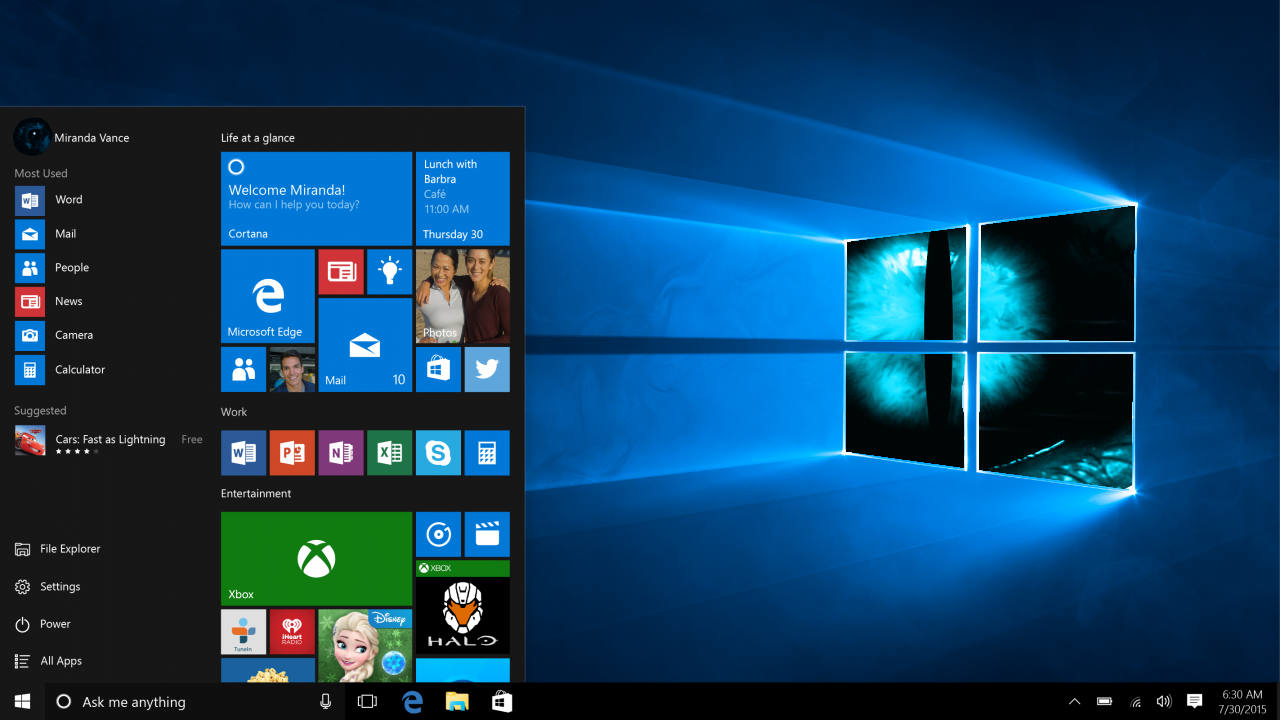Expand hidden system tray icons
1280x720 pixels.
(1075, 701)
